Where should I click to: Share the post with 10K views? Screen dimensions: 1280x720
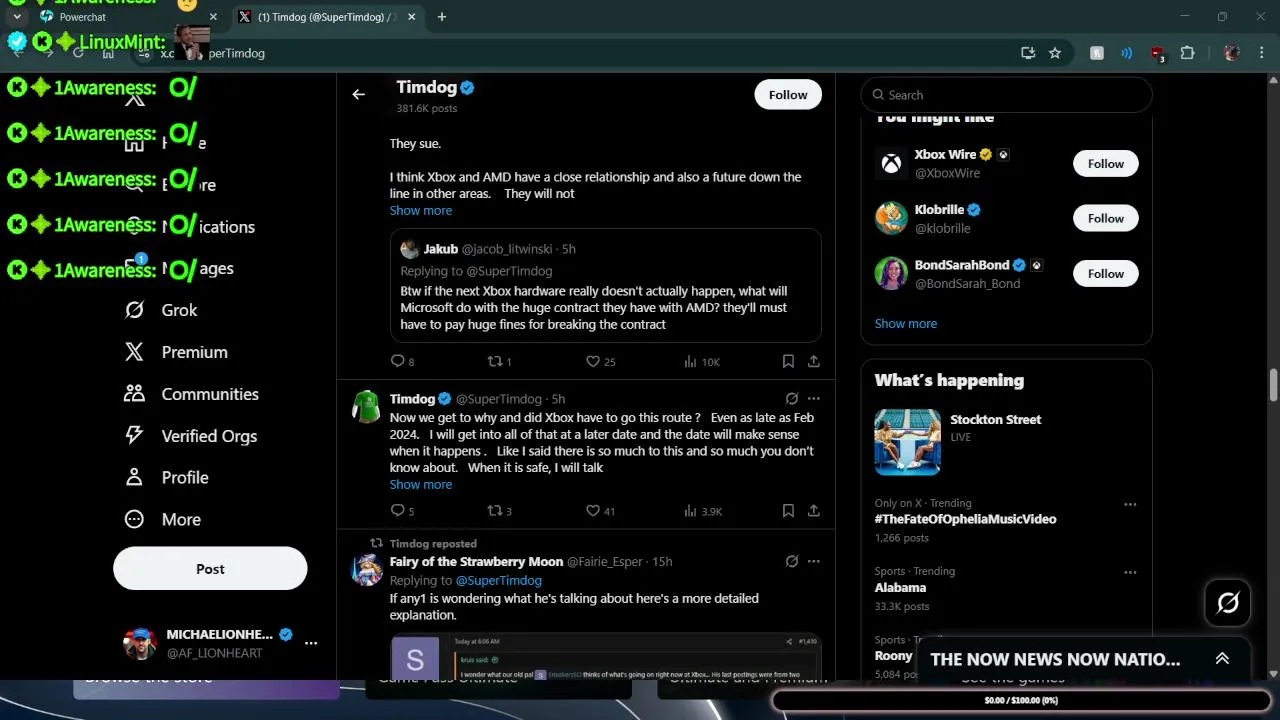814,361
